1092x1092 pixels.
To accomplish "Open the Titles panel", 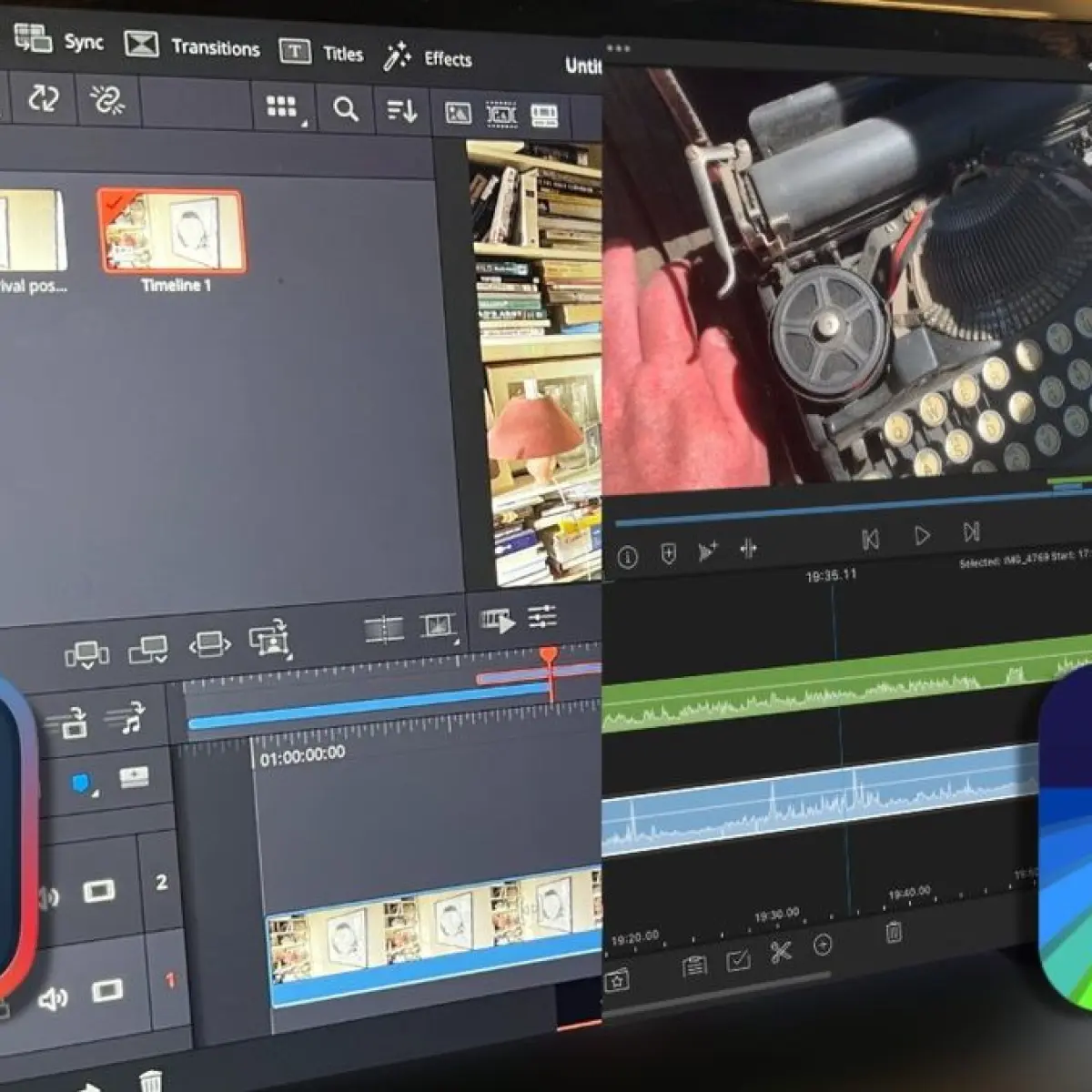I will pos(320,53).
